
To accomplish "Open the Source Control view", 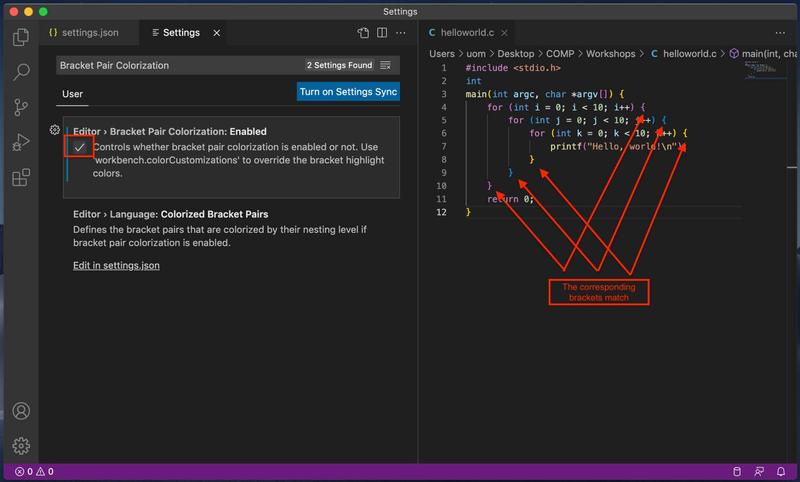I will 21,107.
